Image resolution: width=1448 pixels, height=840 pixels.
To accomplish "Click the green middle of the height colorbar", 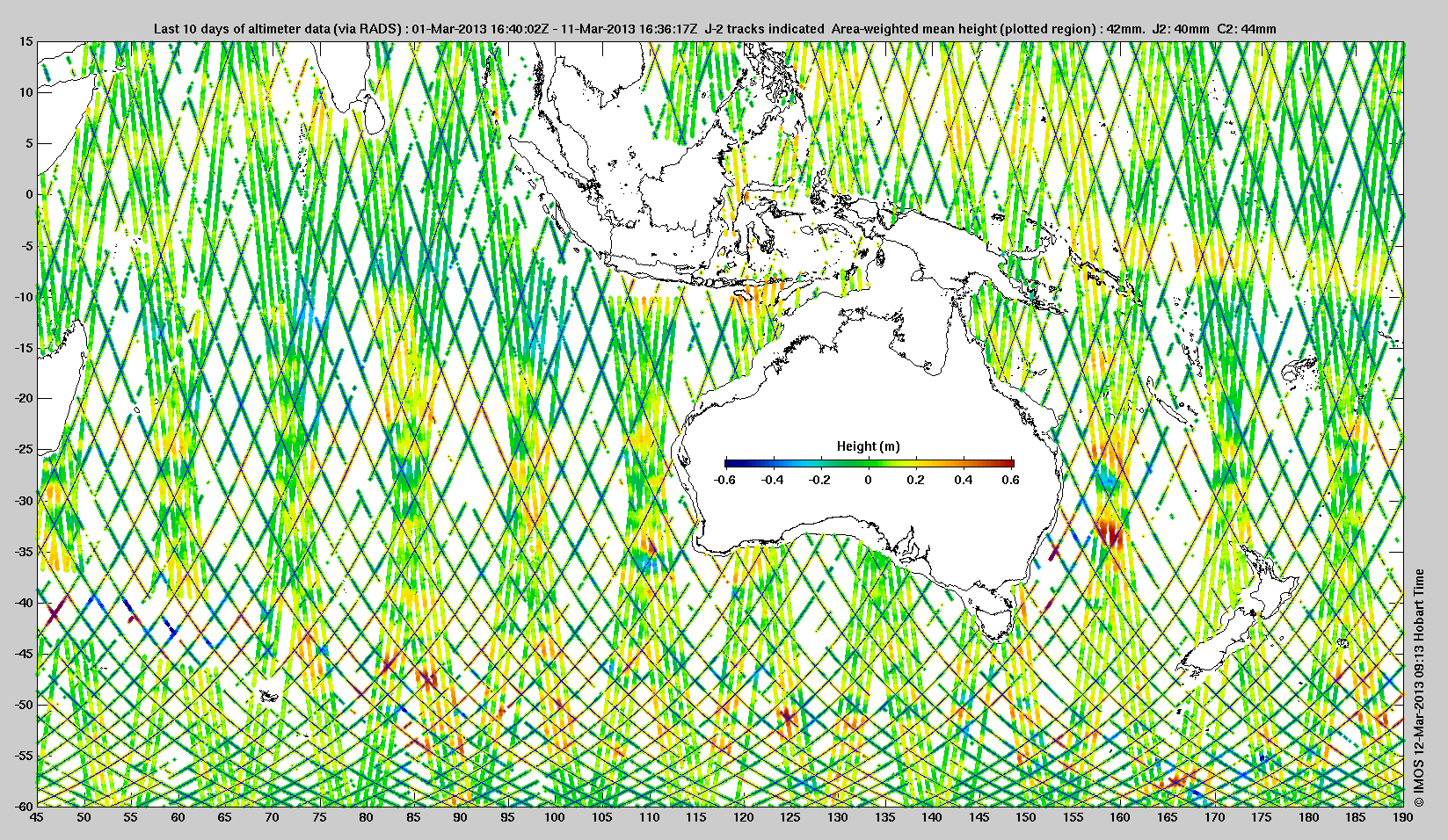I will (869, 462).
